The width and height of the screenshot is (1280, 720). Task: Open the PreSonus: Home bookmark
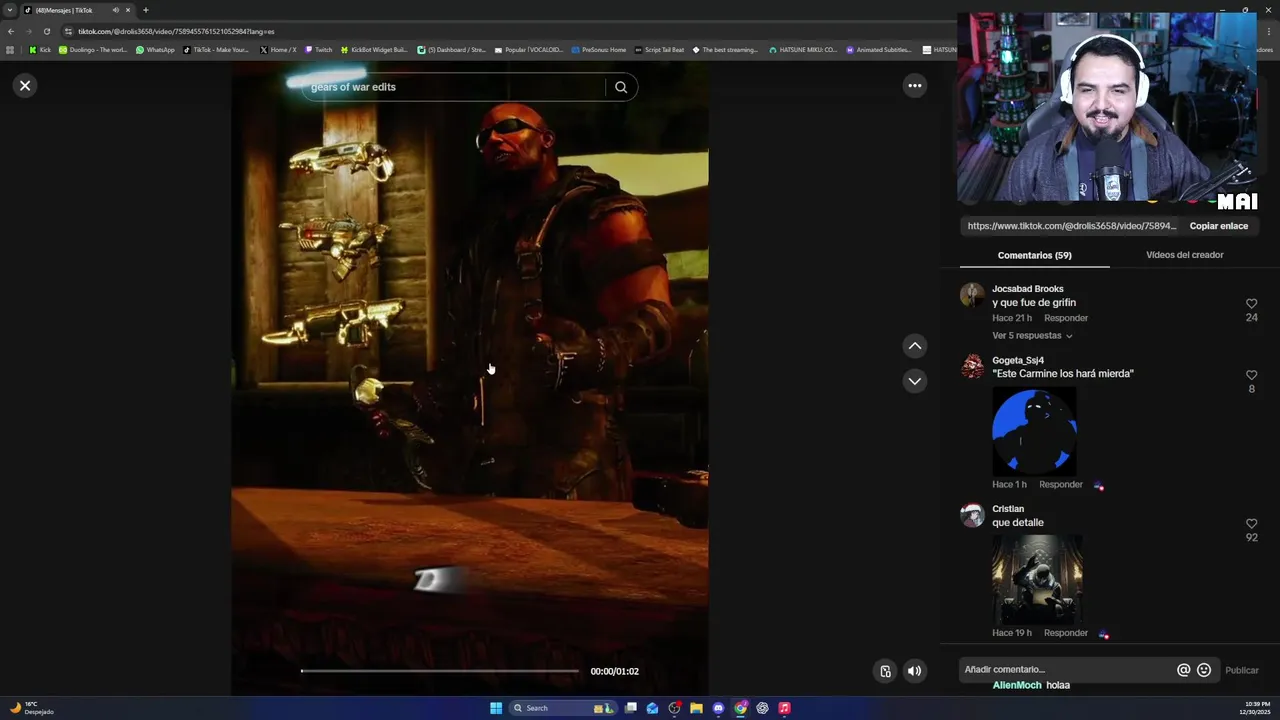coord(599,50)
